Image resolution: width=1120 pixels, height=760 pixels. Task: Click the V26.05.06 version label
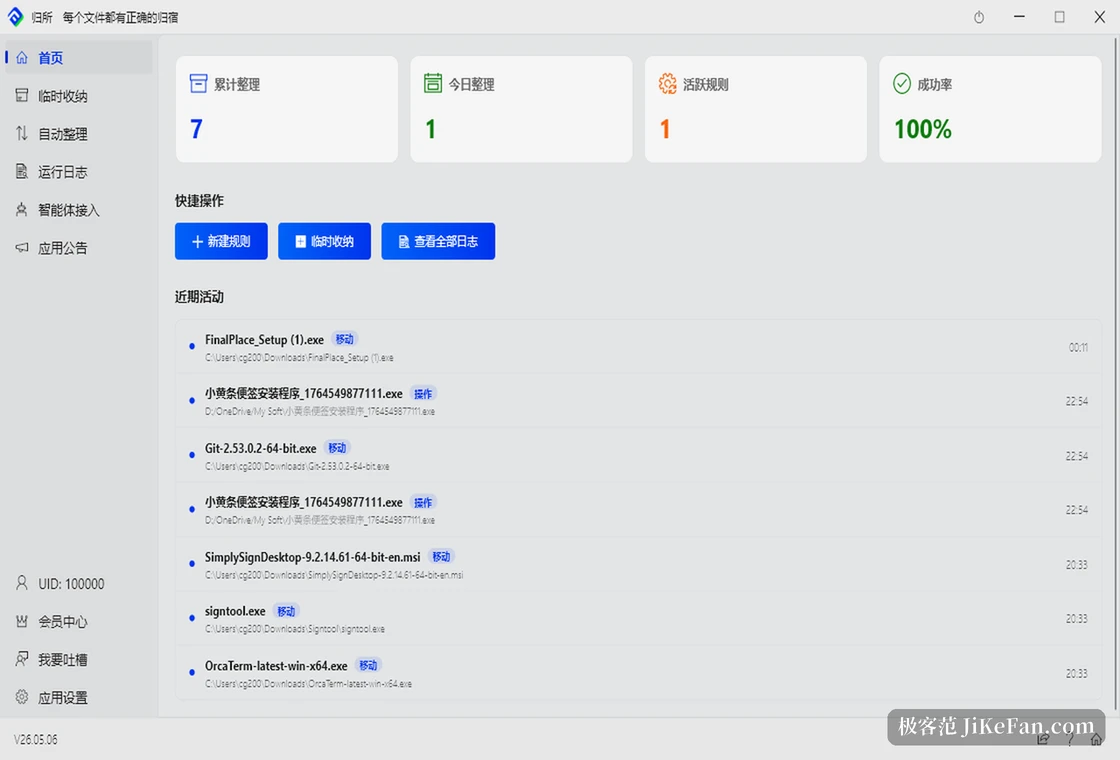36,740
